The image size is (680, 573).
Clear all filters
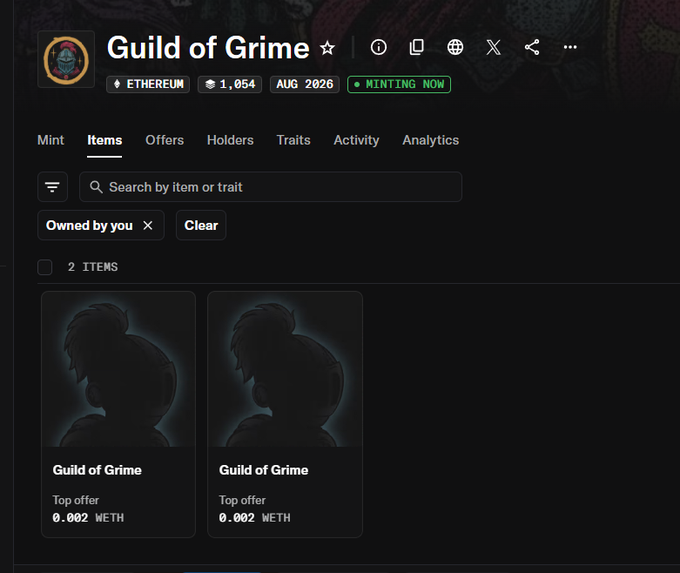[x=201, y=226]
